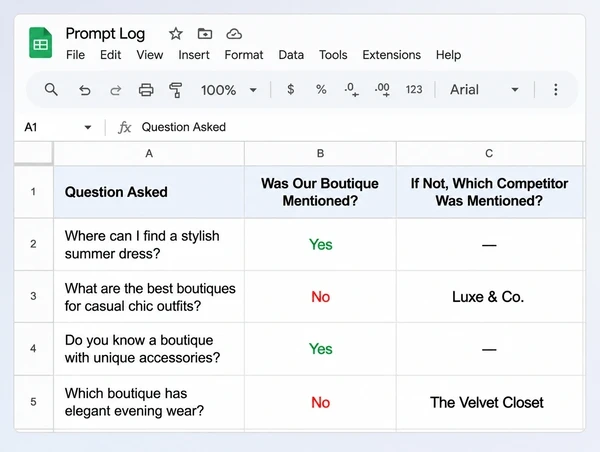Viewport: 600px width, 452px height.
Task: Format as currency with dollar sign
Action: (290, 90)
